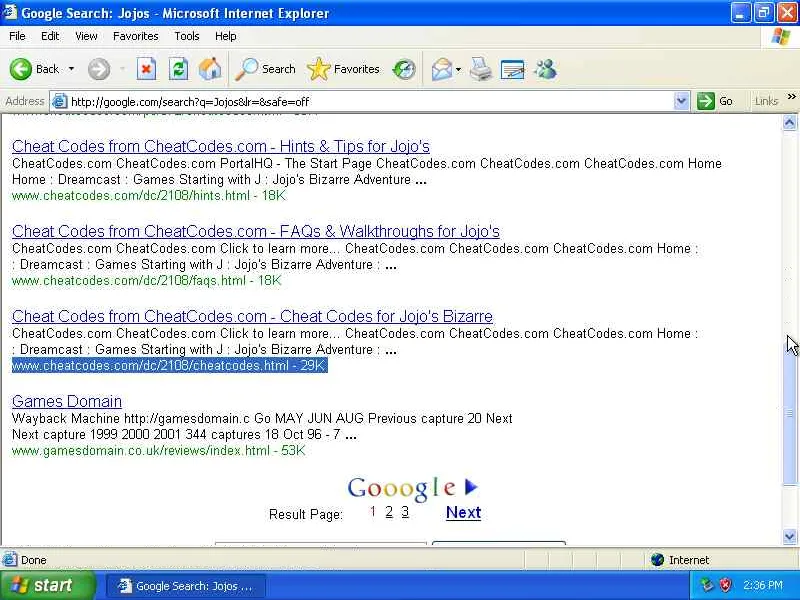Click the Edit page toolbar icon
This screenshot has height=600, width=800.
click(x=512, y=69)
